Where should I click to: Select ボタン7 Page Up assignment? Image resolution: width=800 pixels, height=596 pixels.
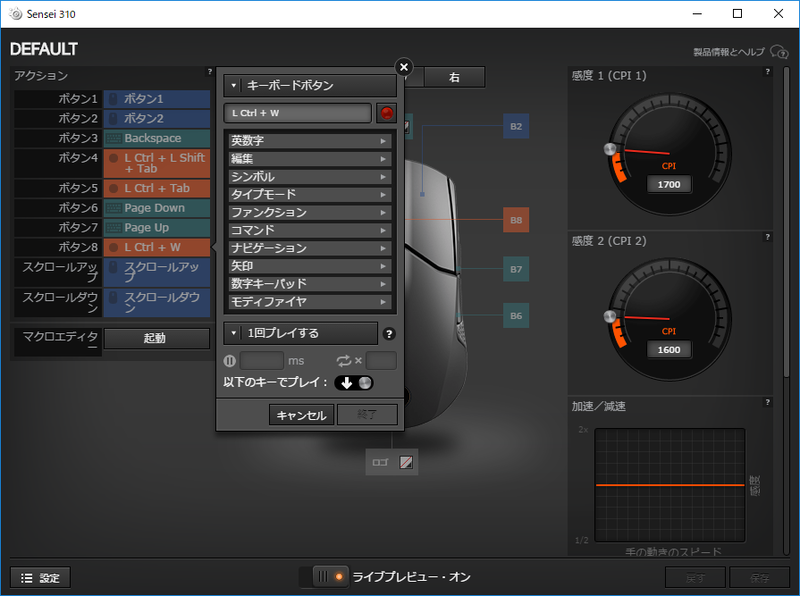[157, 228]
